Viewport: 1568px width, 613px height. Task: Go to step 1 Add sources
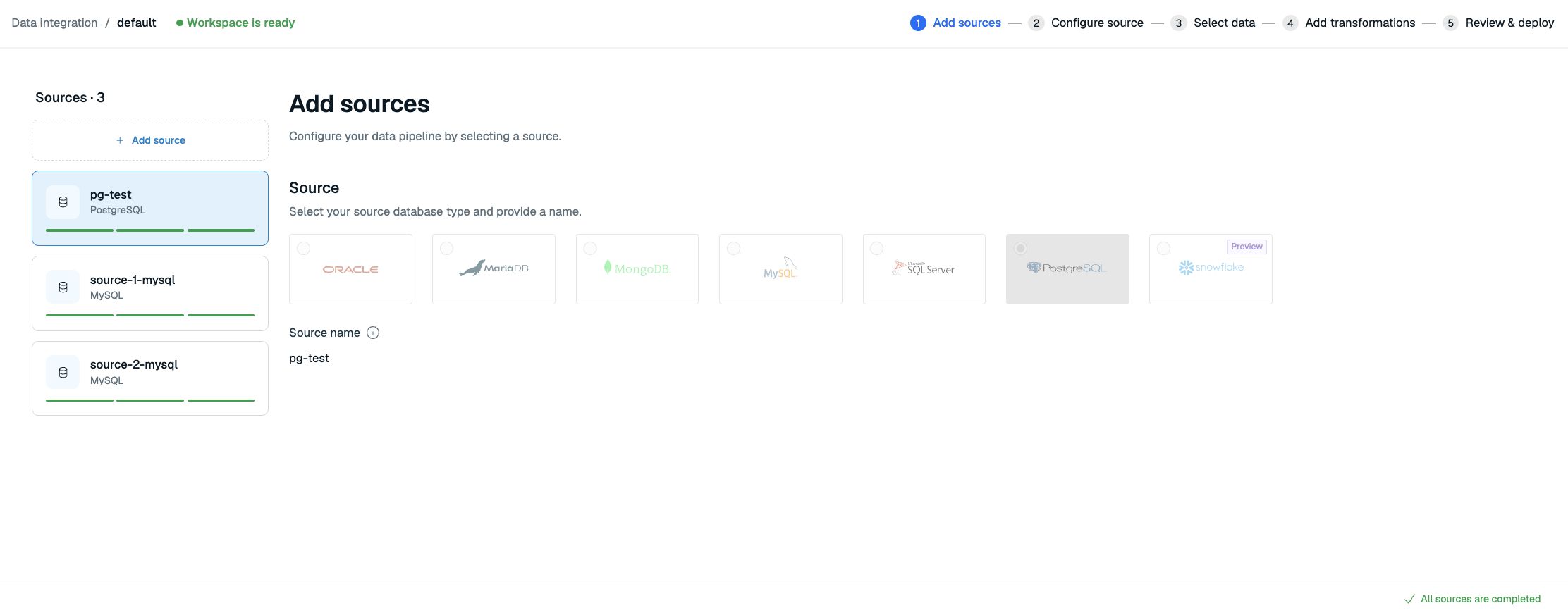(x=955, y=23)
